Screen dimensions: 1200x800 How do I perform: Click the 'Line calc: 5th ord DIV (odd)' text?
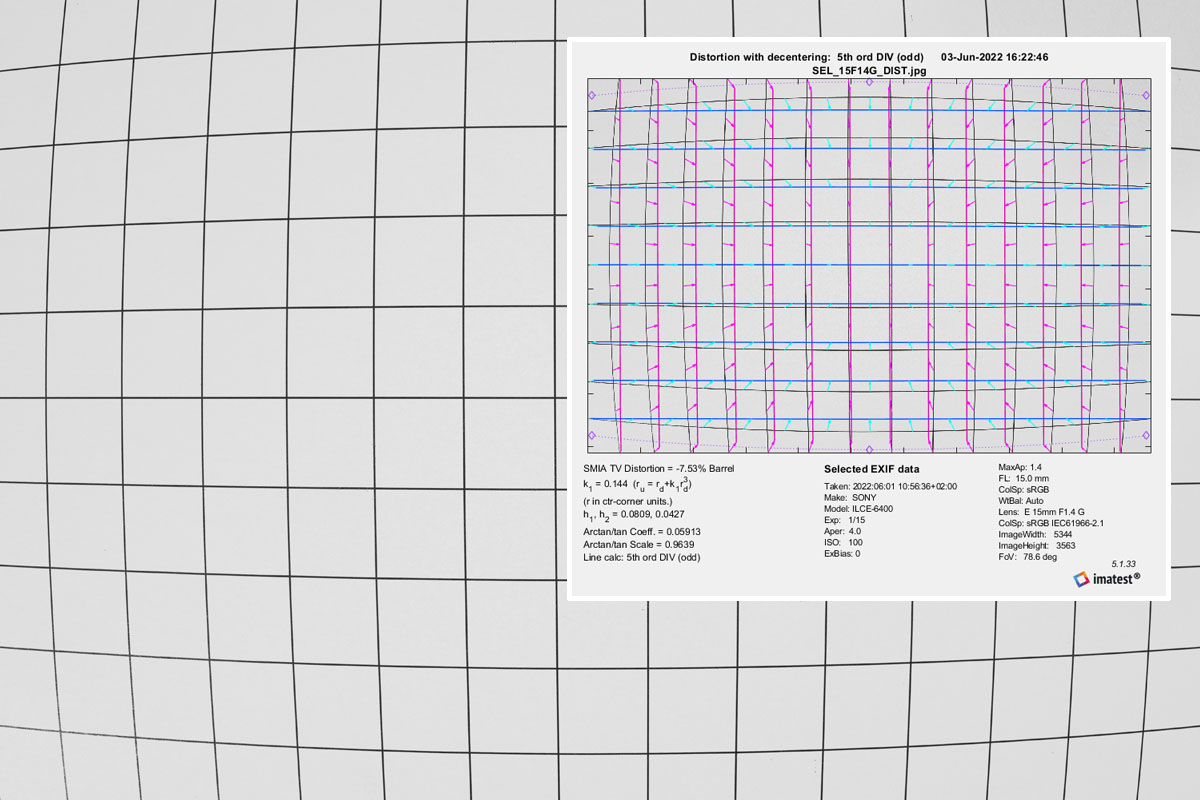(641, 557)
